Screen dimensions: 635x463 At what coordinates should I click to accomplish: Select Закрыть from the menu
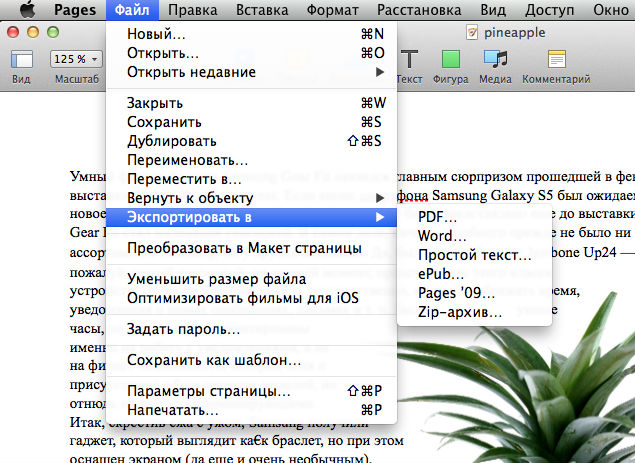click(251, 103)
